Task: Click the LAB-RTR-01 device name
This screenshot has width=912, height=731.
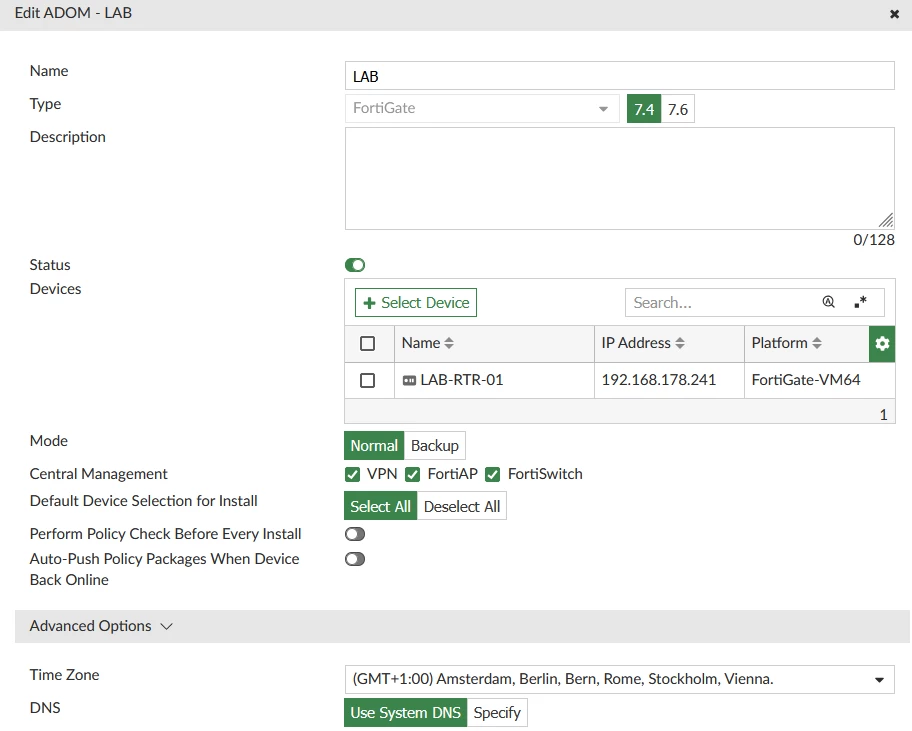Action: 461,380
